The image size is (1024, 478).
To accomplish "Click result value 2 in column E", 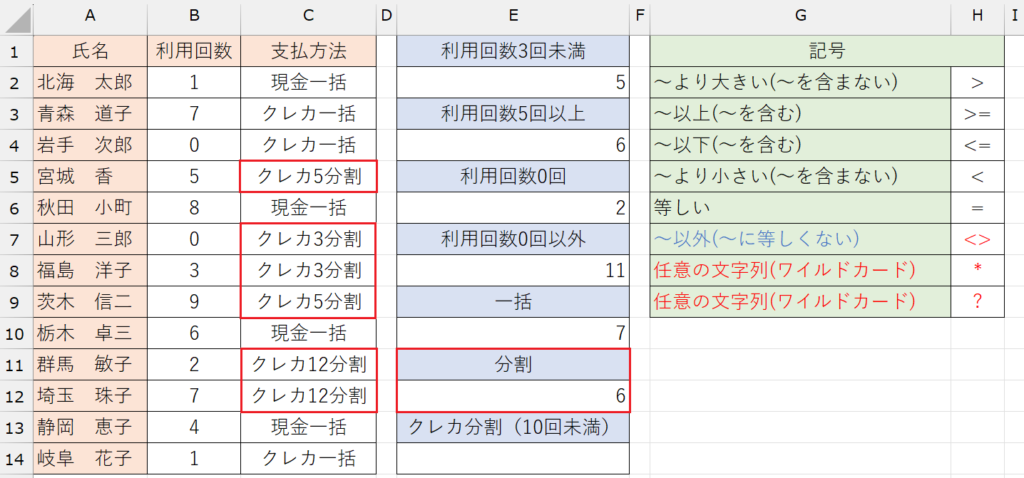I will (513, 208).
